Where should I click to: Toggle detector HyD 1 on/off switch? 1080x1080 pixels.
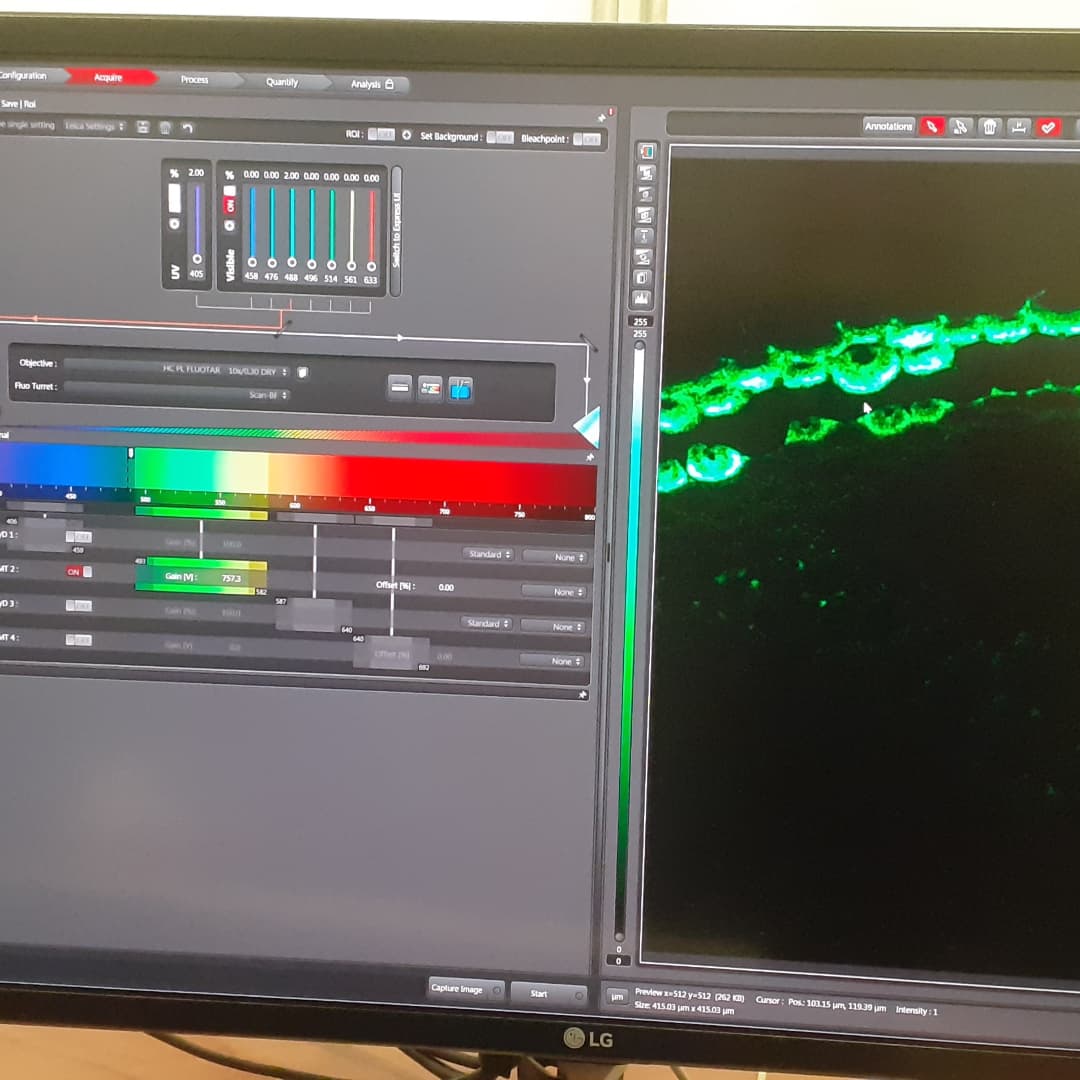(x=79, y=537)
